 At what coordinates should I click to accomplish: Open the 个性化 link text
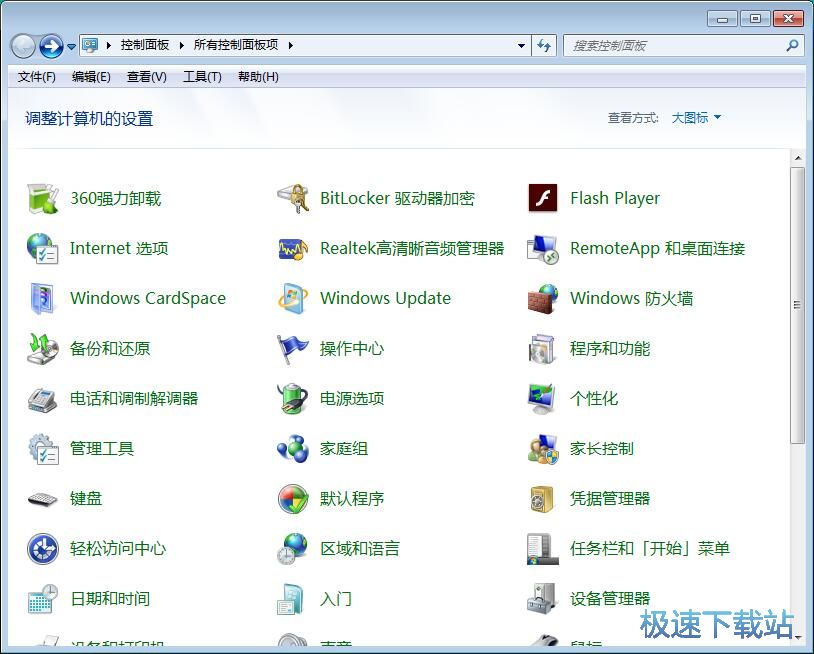[x=594, y=399]
